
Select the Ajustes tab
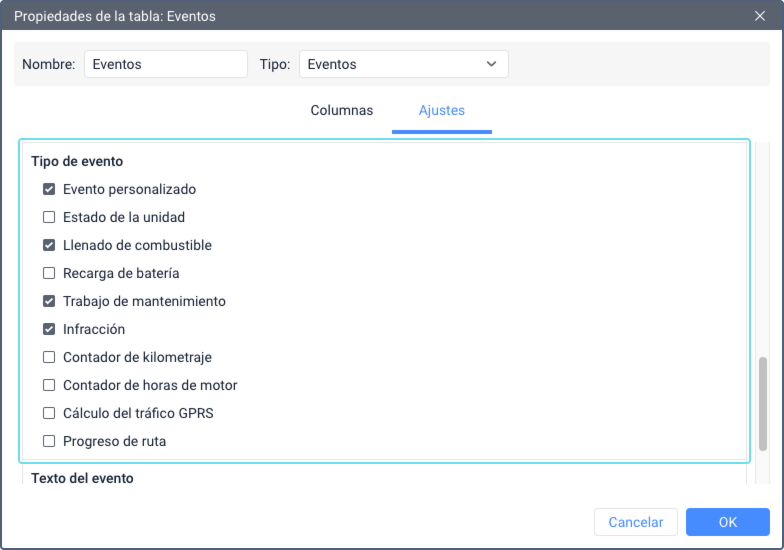pyautogui.click(x=442, y=110)
